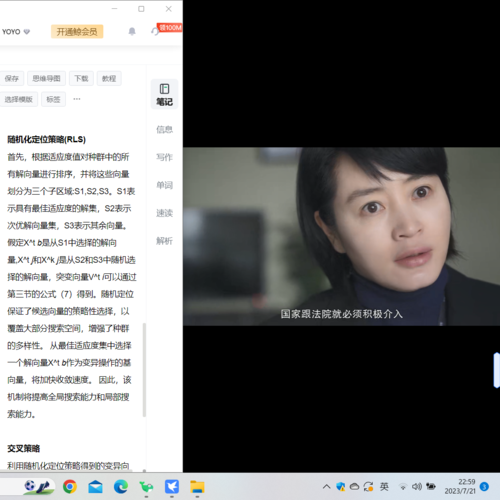The height and width of the screenshot is (500, 500).
Task: Open the green whale app on taskbar
Action: coord(146,487)
